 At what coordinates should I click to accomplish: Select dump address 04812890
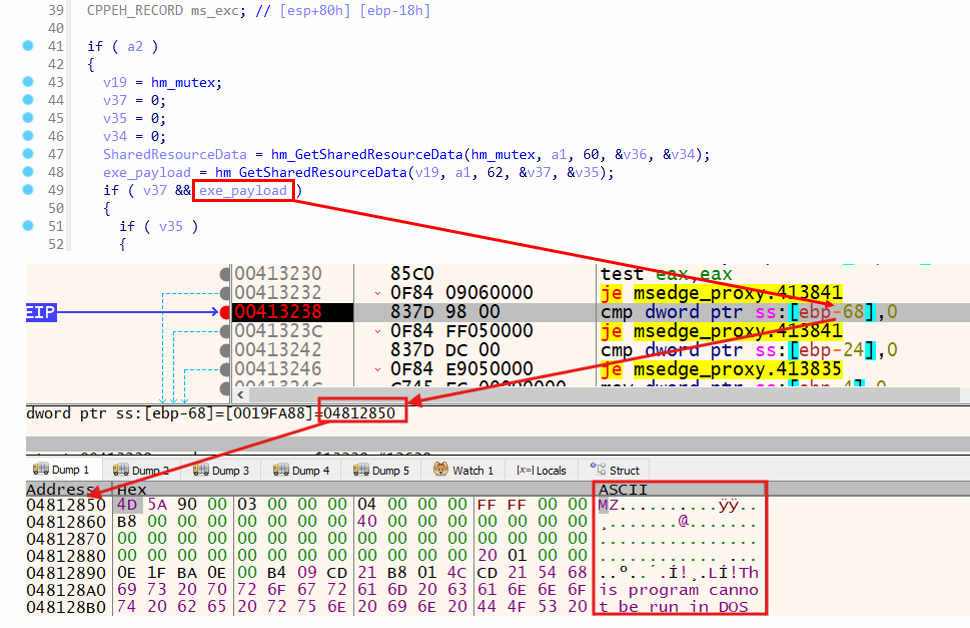click(66, 573)
